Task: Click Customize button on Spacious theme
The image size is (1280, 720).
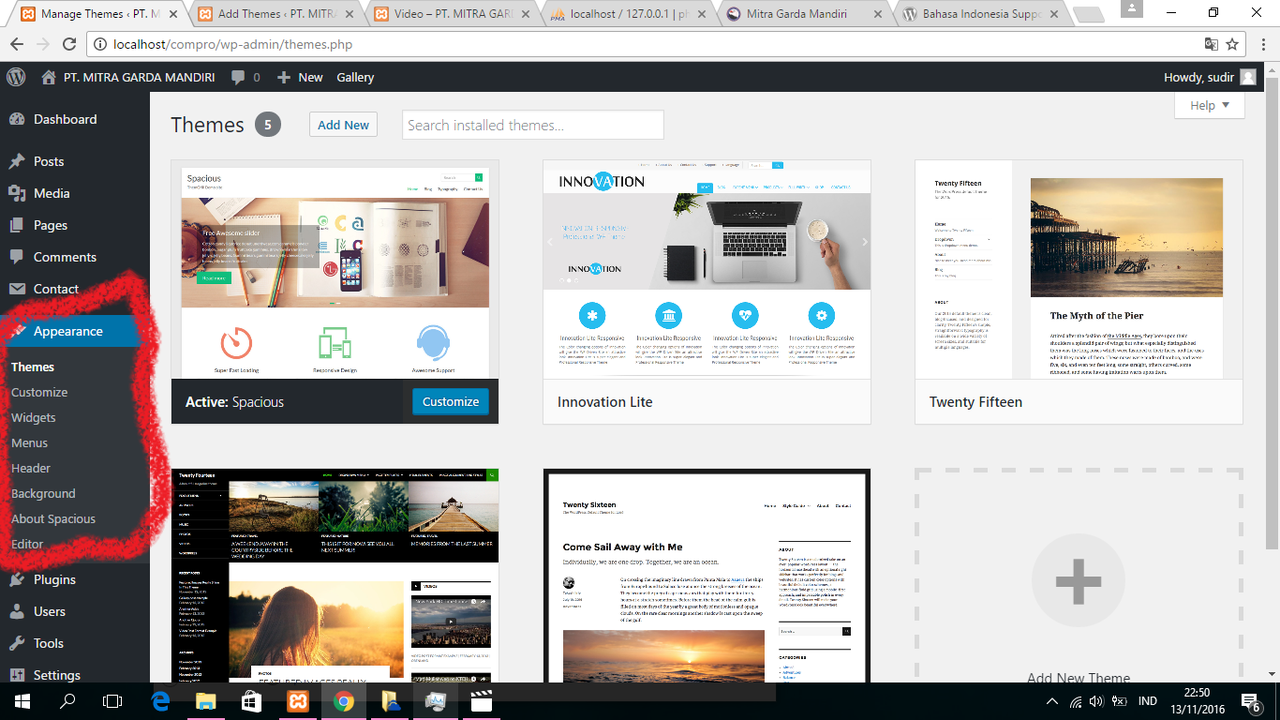Action: (450, 401)
